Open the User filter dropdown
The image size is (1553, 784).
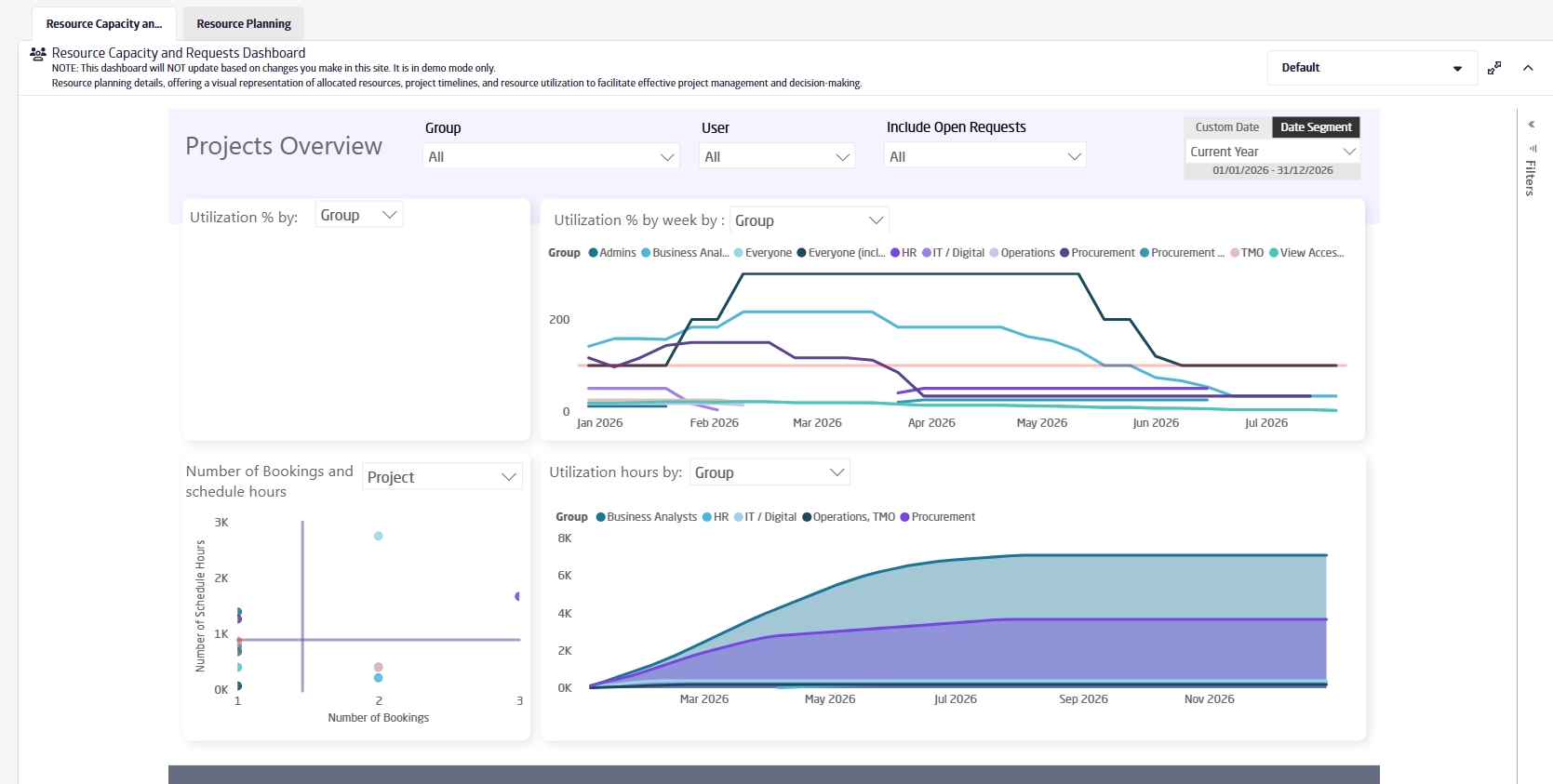pyautogui.click(x=777, y=156)
